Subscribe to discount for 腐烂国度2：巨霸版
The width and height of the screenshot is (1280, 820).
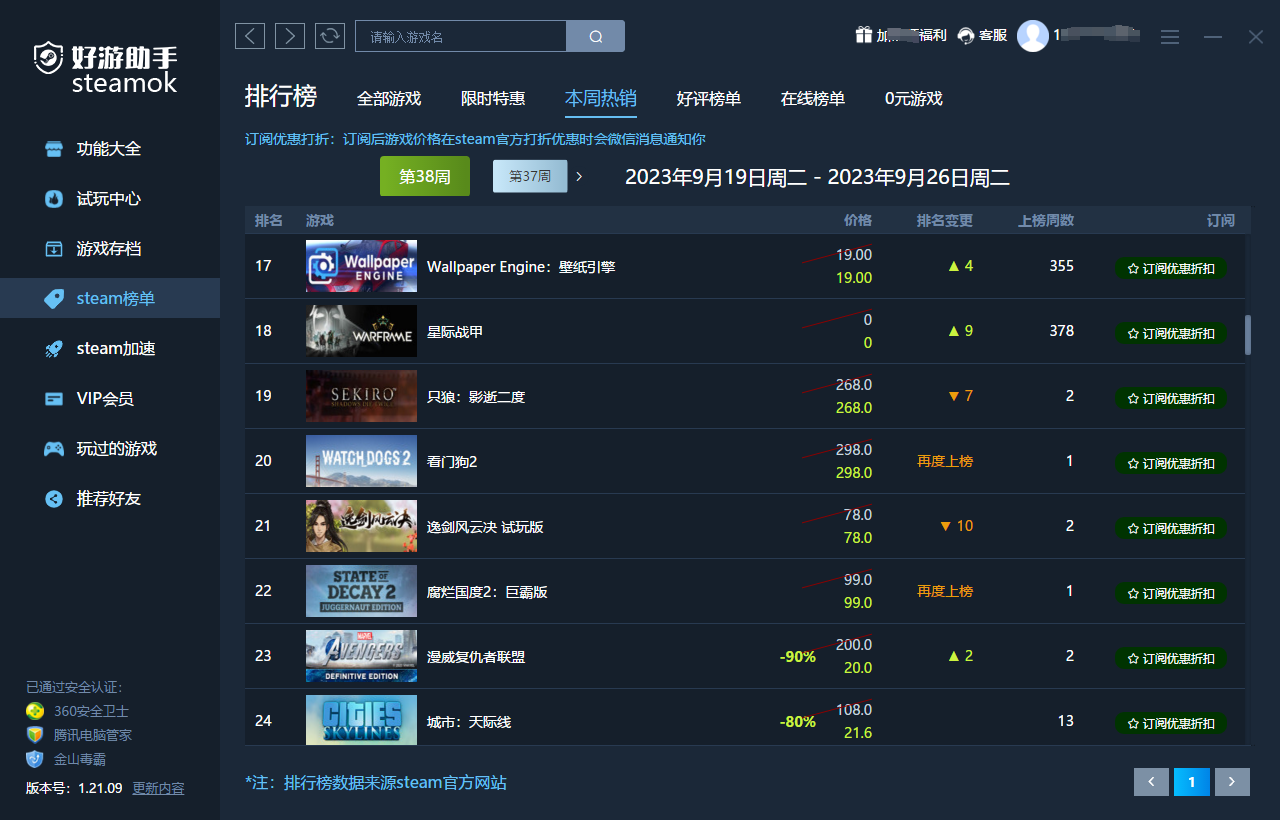click(x=1171, y=593)
